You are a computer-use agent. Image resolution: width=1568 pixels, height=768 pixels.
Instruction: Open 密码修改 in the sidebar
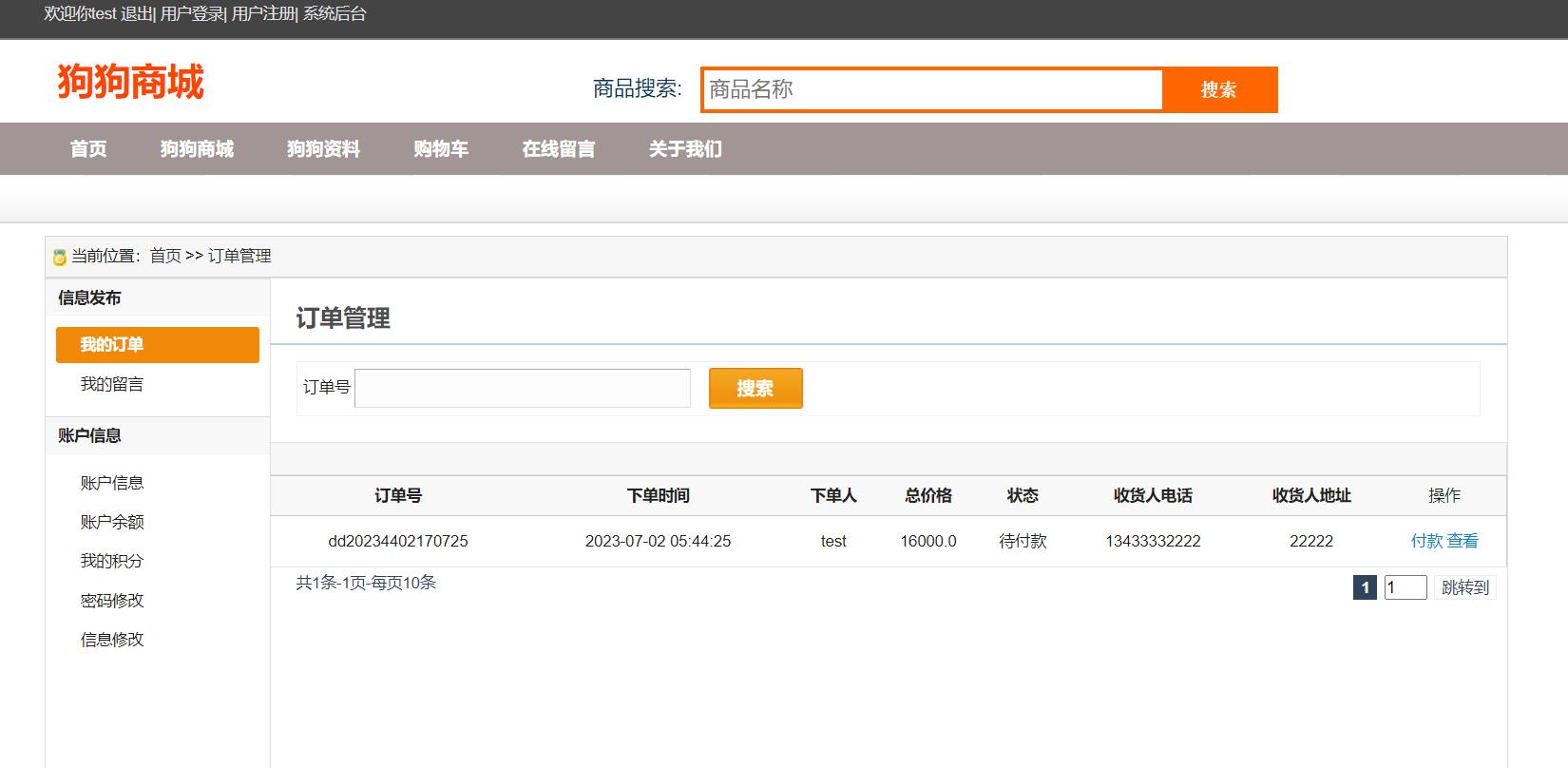[x=112, y=601]
